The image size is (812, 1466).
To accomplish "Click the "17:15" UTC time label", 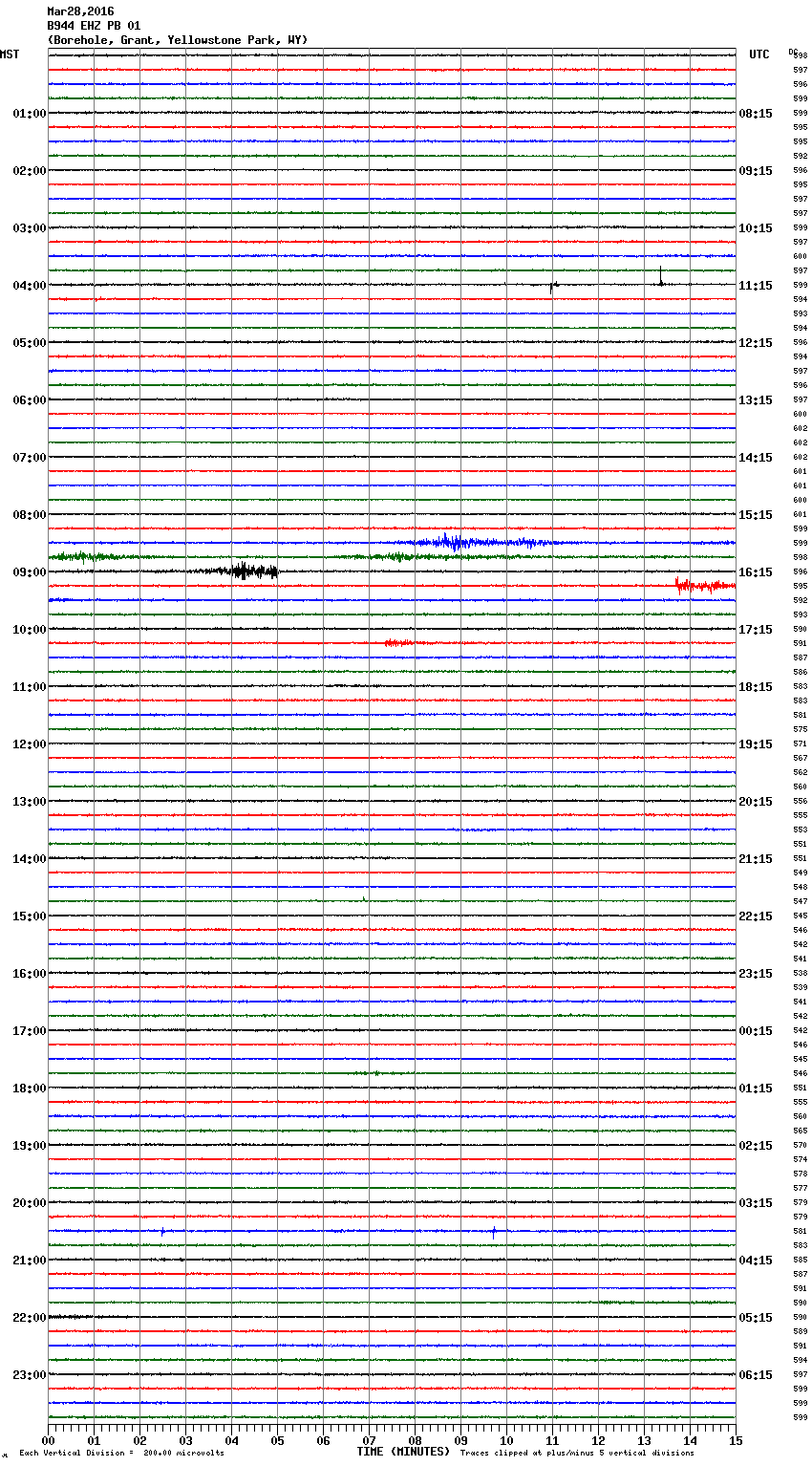I will point(756,630).
